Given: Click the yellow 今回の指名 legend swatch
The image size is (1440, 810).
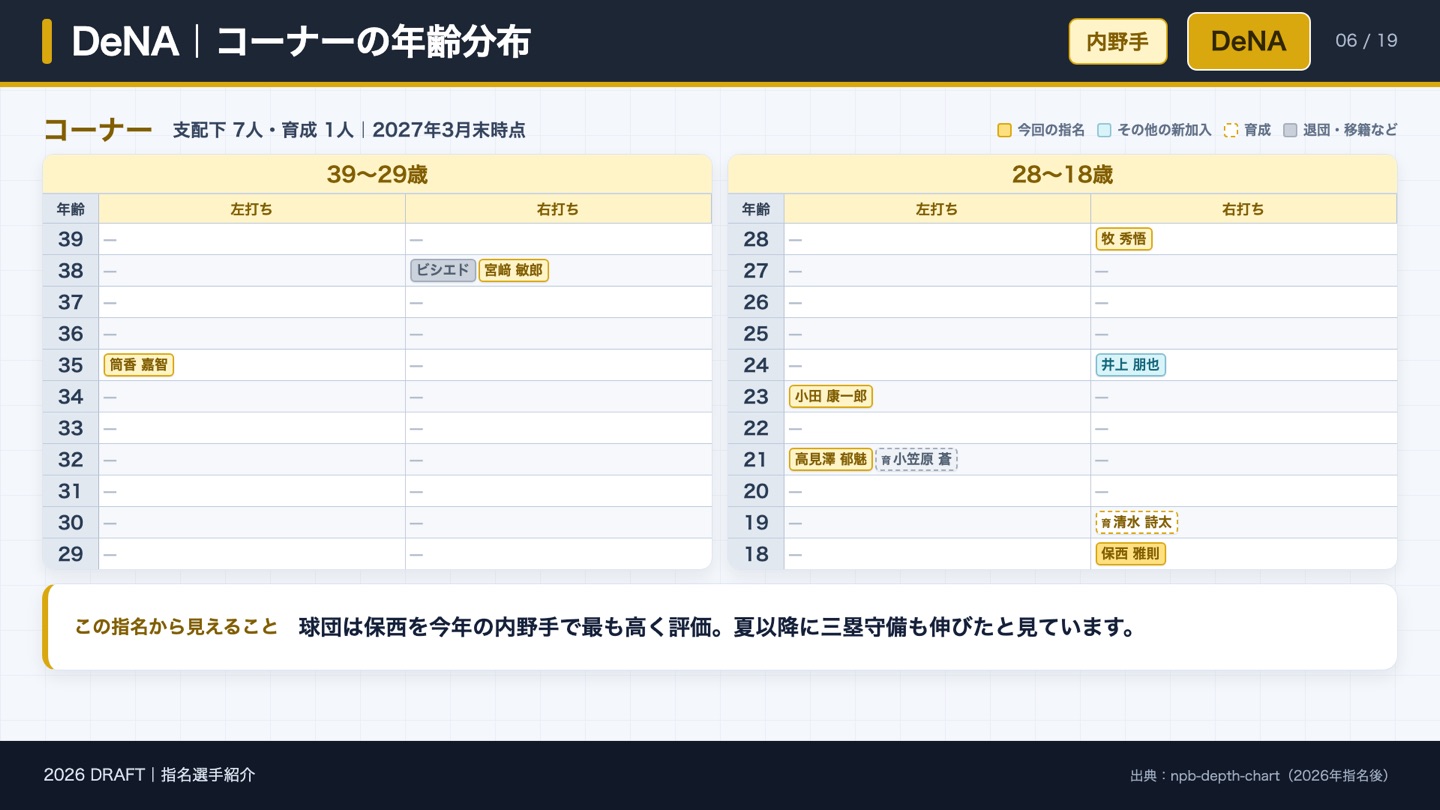Looking at the screenshot, I should [1004, 130].
